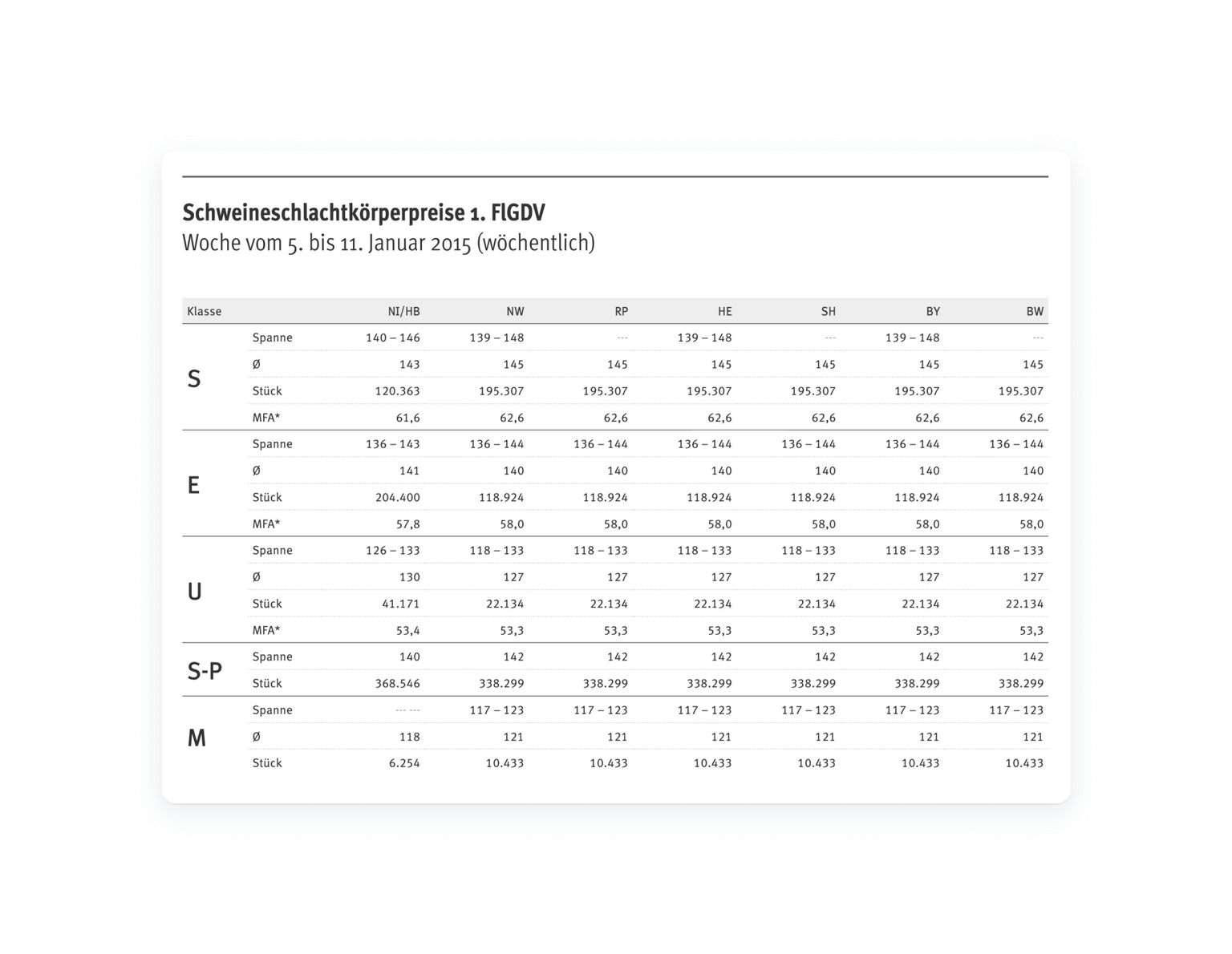Click the value '6.254'
This screenshot has height=954, width=1232.
[x=405, y=763]
